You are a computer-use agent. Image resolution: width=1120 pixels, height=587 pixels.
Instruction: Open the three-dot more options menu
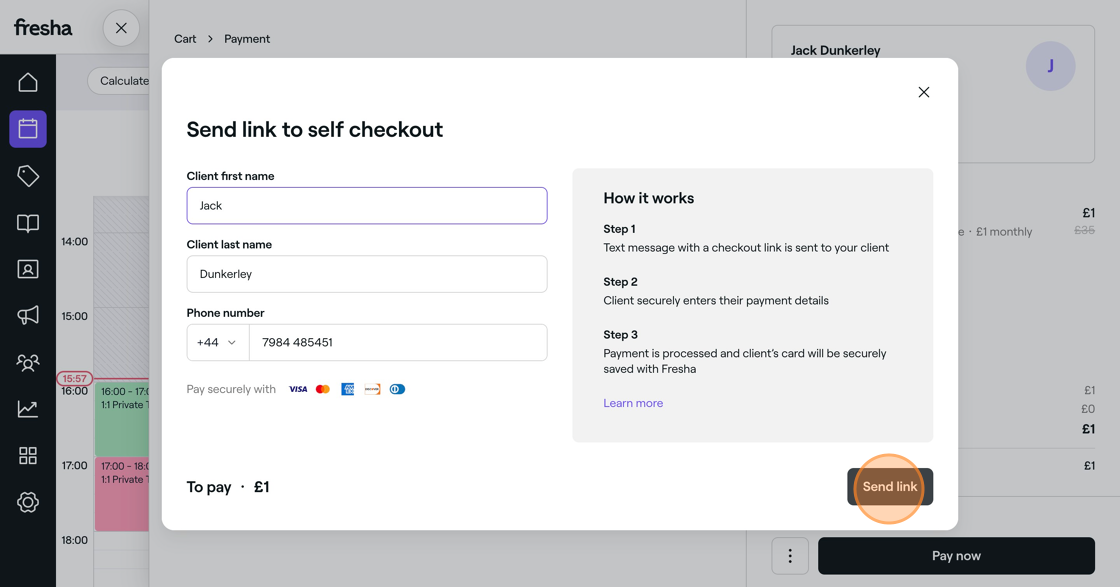pyautogui.click(x=790, y=556)
